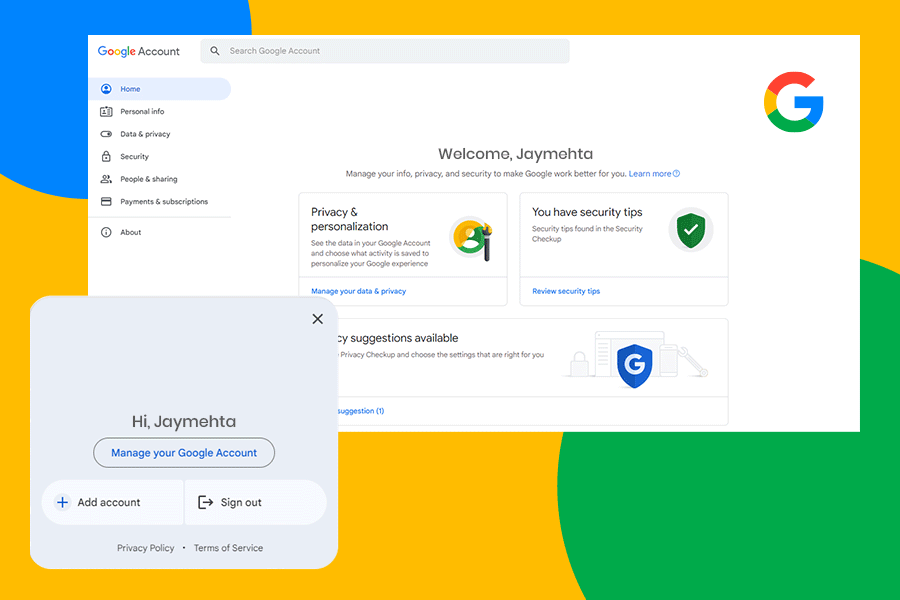The height and width of the screenshot is (600, 900).
Task: Click the People & sharing icon
Action: tap(106, 179)
